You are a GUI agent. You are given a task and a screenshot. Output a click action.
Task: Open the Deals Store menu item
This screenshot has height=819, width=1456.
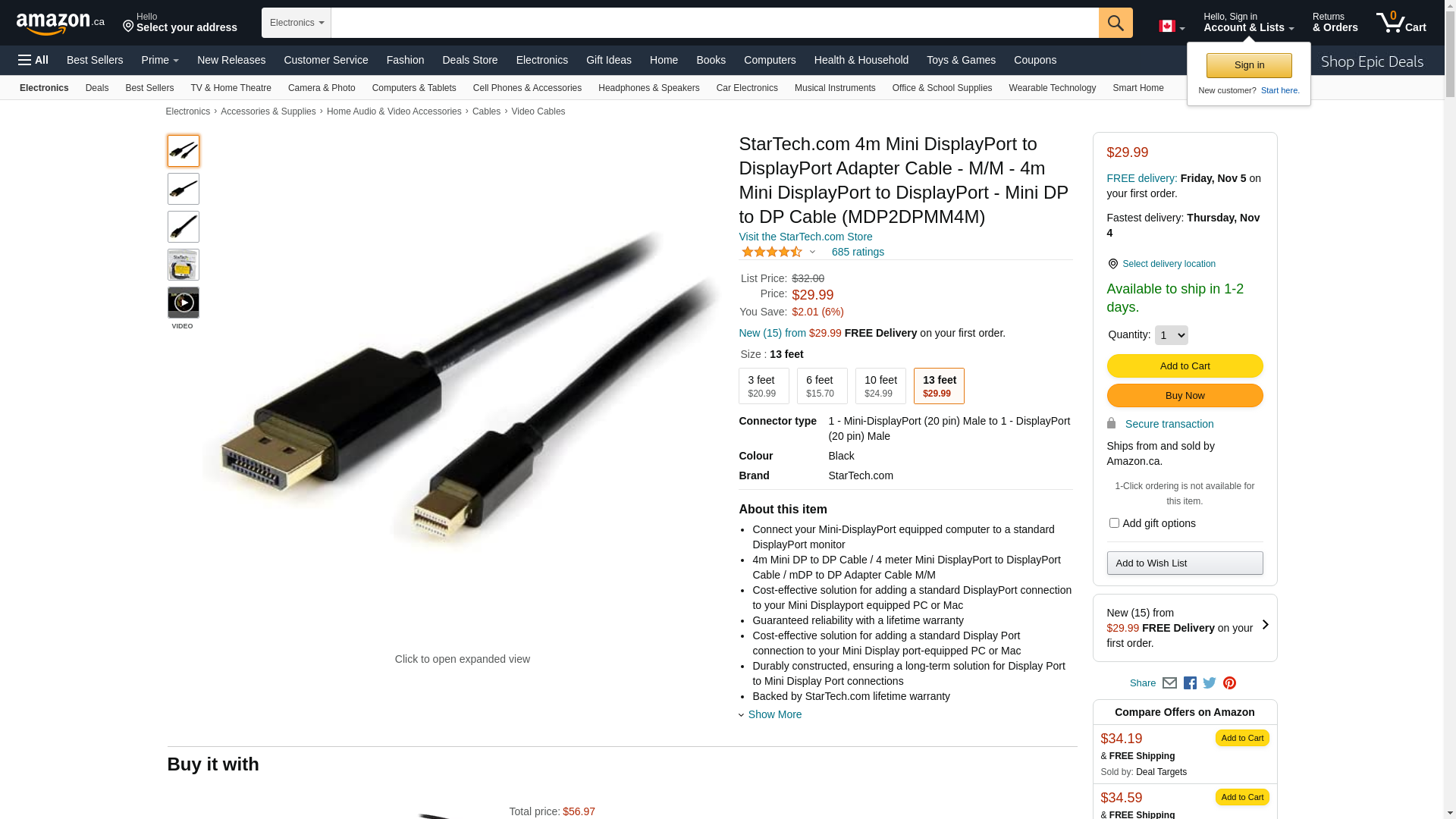(469, 60)
